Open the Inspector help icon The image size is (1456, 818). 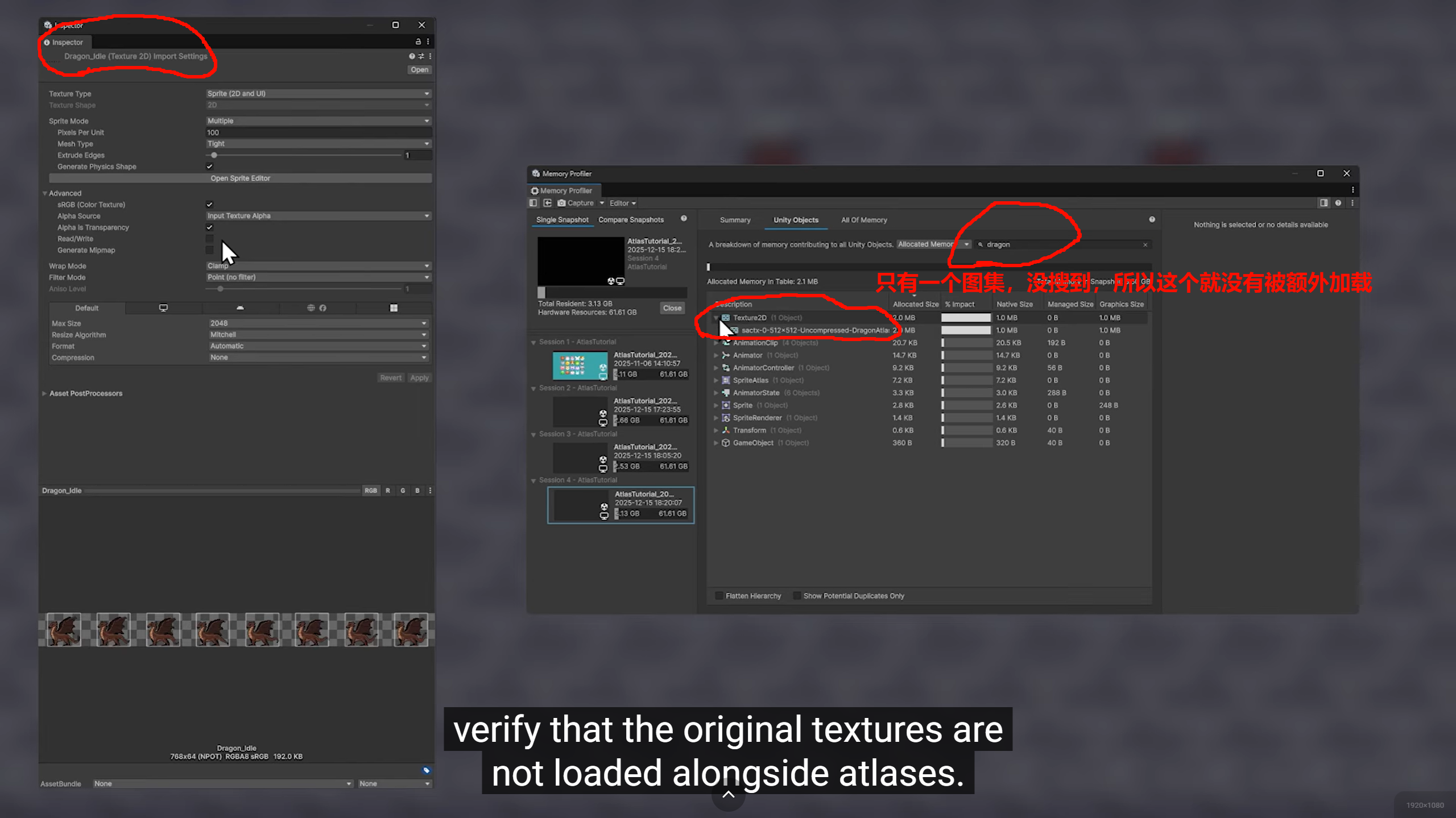tap(411, 56)
